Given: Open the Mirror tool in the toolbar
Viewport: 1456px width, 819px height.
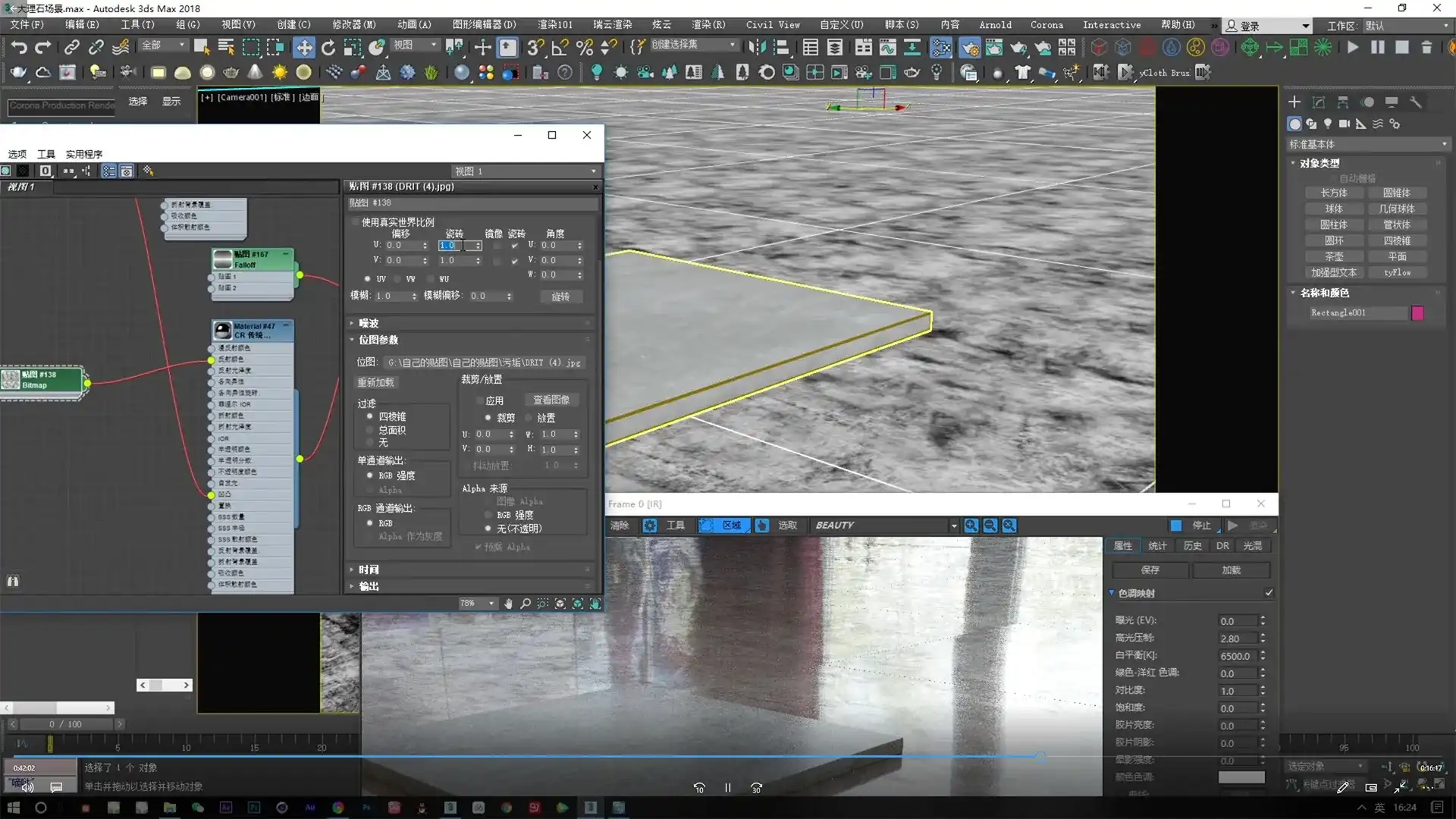Looking at the screenshot, I should [x=757, y=48].
